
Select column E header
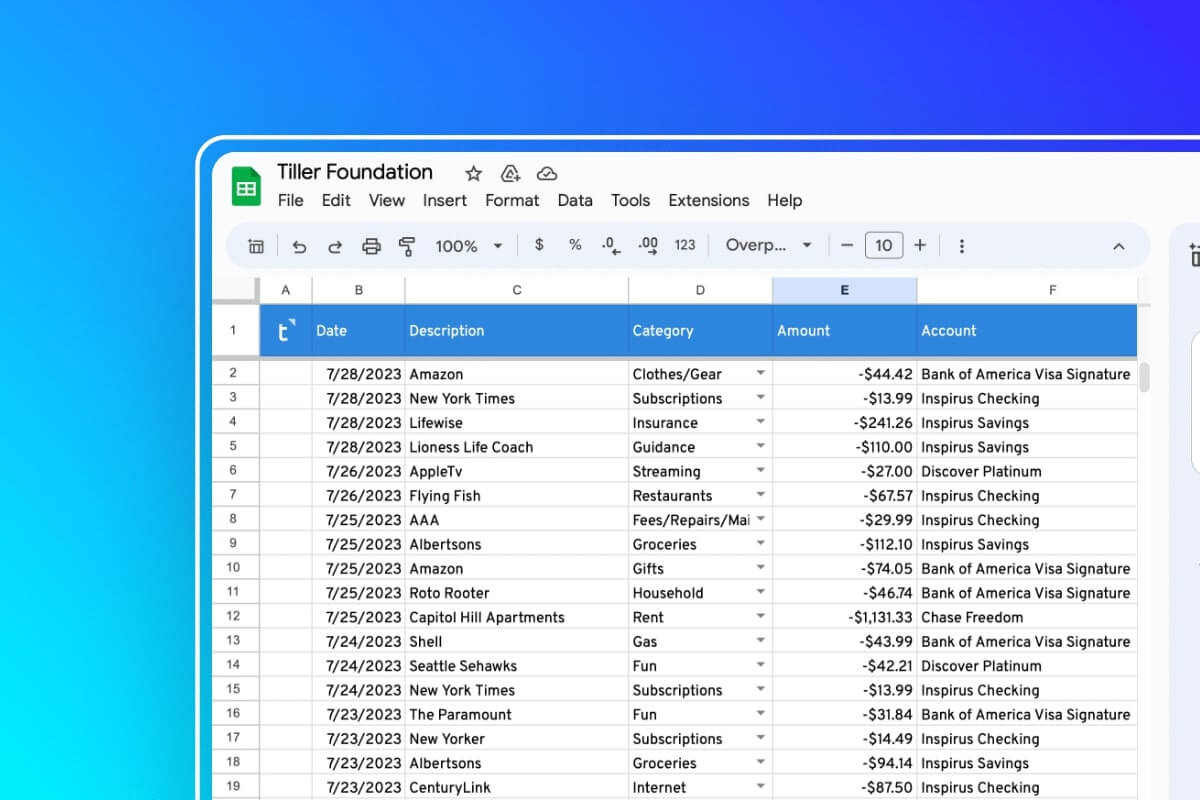pyautogui.click(x=845, y=290)
